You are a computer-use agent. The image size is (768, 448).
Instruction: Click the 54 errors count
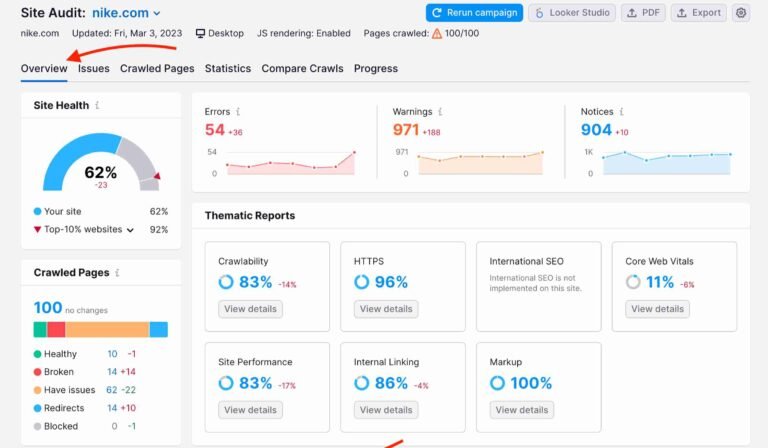[x=215, y=130]
